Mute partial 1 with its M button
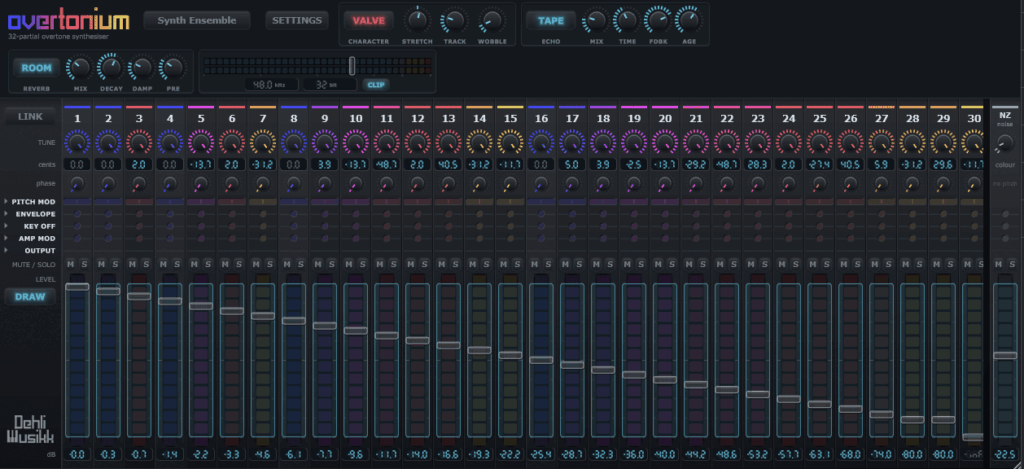This screenshot has width=1024, height=469. 71,264
